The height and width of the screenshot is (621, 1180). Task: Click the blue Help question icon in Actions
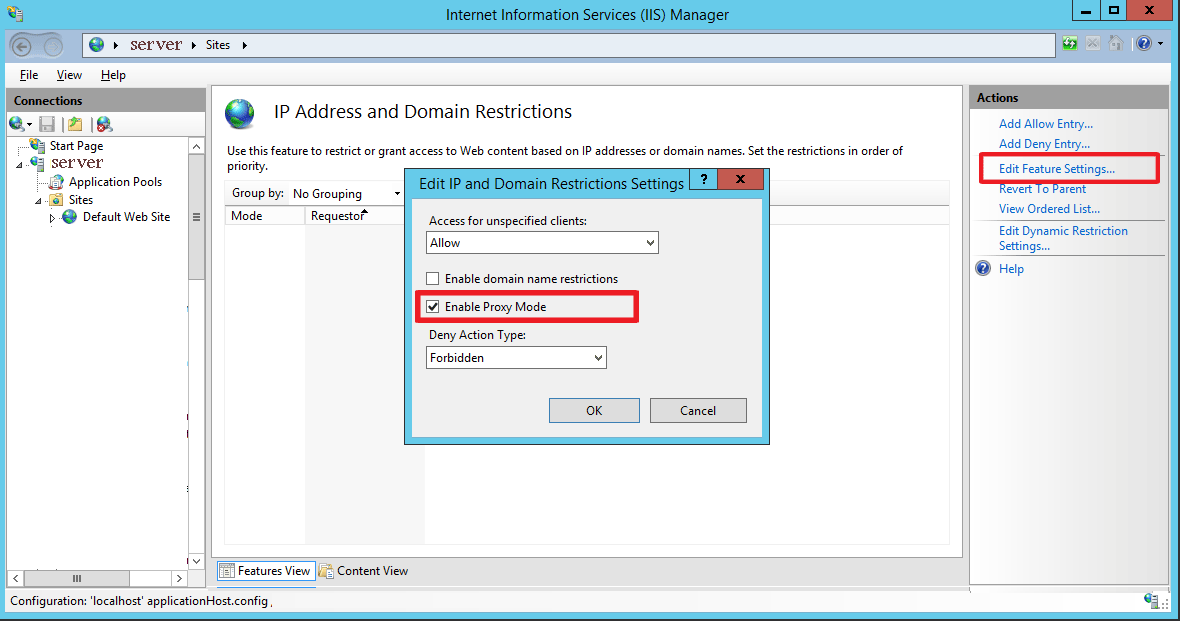point(983,268)
